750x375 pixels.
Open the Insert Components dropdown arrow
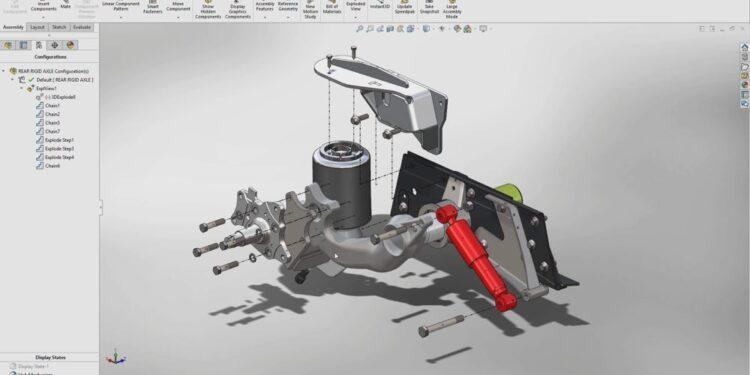point(43,17)
